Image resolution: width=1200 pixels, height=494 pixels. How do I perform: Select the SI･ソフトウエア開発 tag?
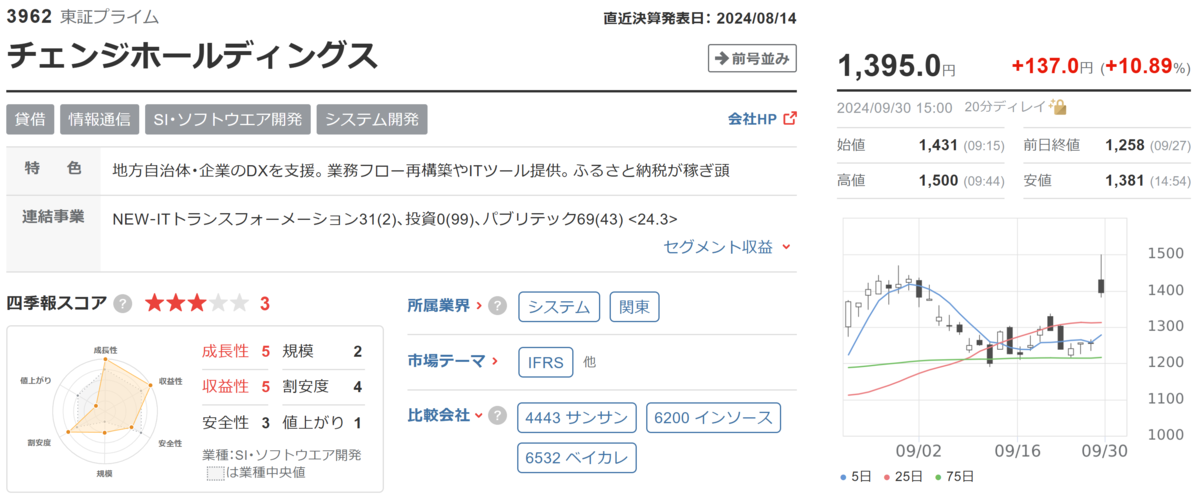click(228, 119)
